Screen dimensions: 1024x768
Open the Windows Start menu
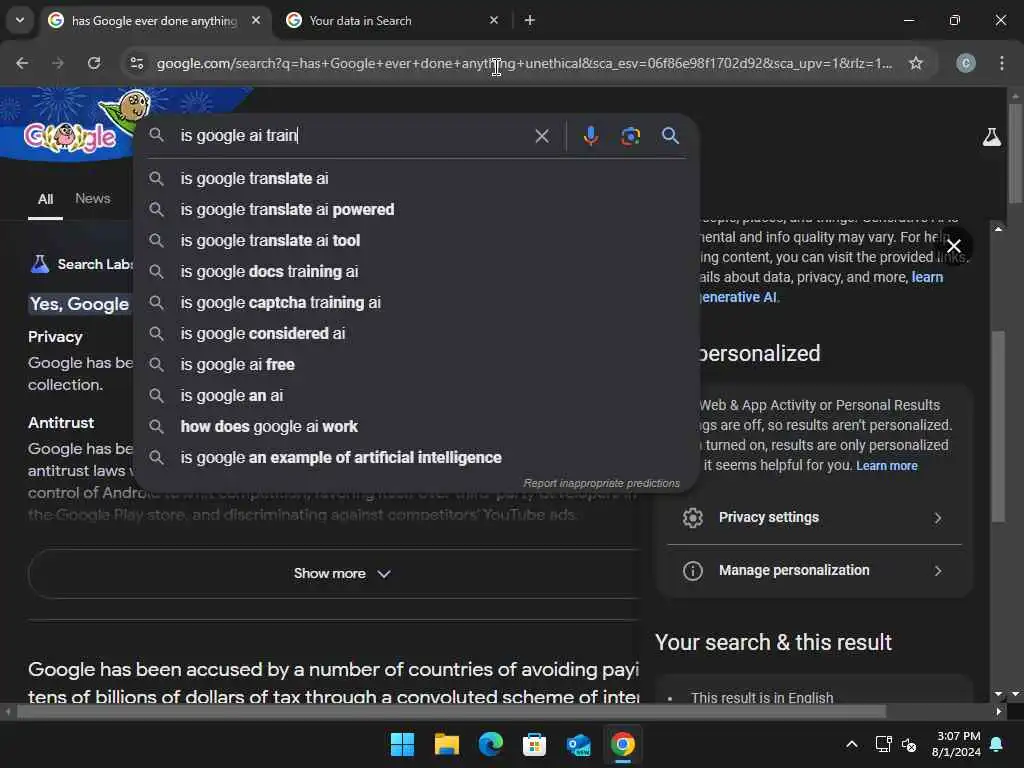click(402, 744)
